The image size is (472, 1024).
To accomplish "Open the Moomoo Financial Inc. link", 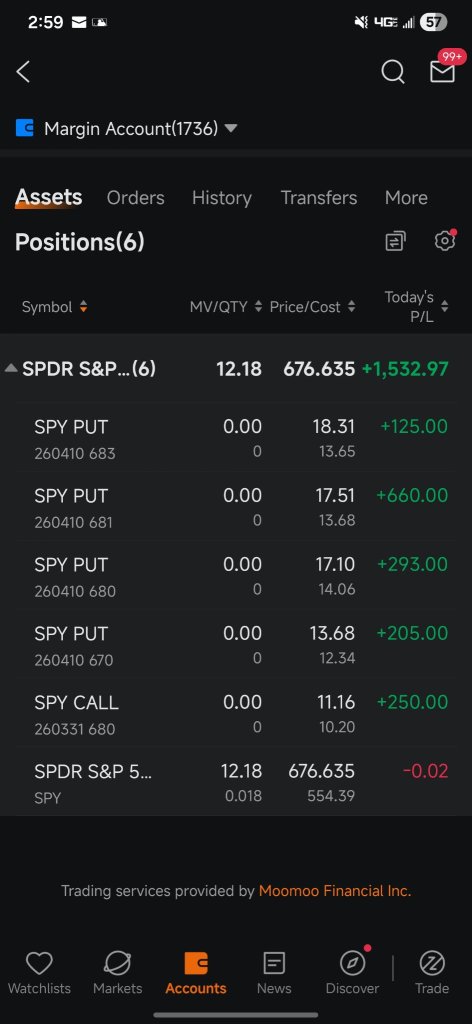I will (x=335, y=891).
